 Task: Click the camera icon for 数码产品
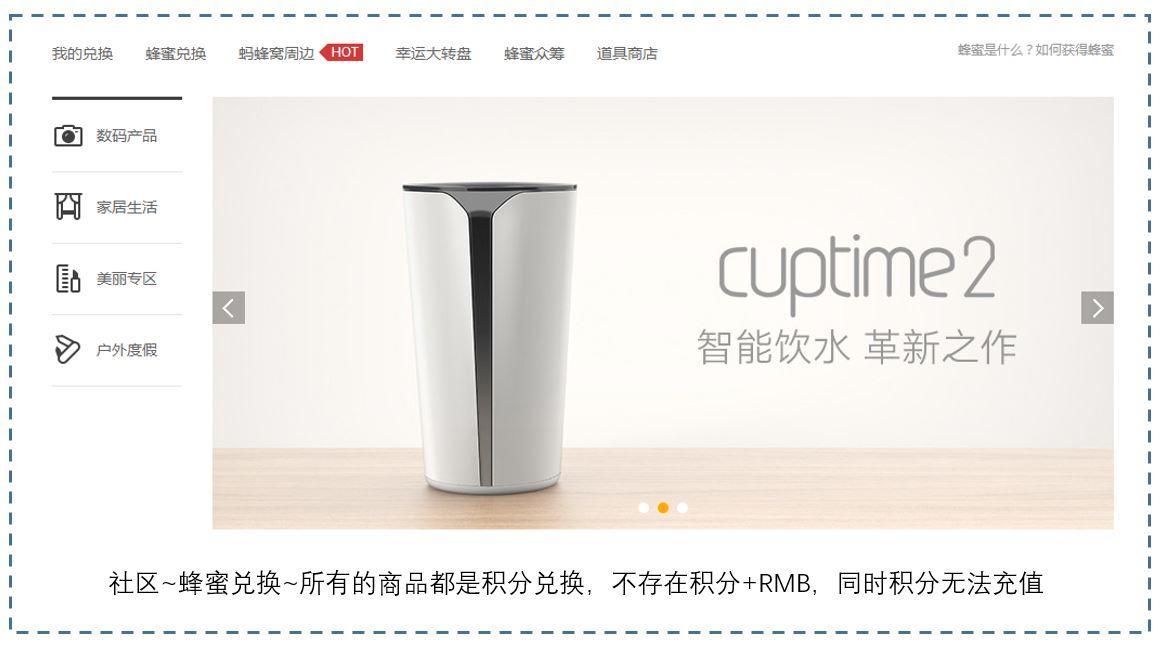click(x=68, y=136)
